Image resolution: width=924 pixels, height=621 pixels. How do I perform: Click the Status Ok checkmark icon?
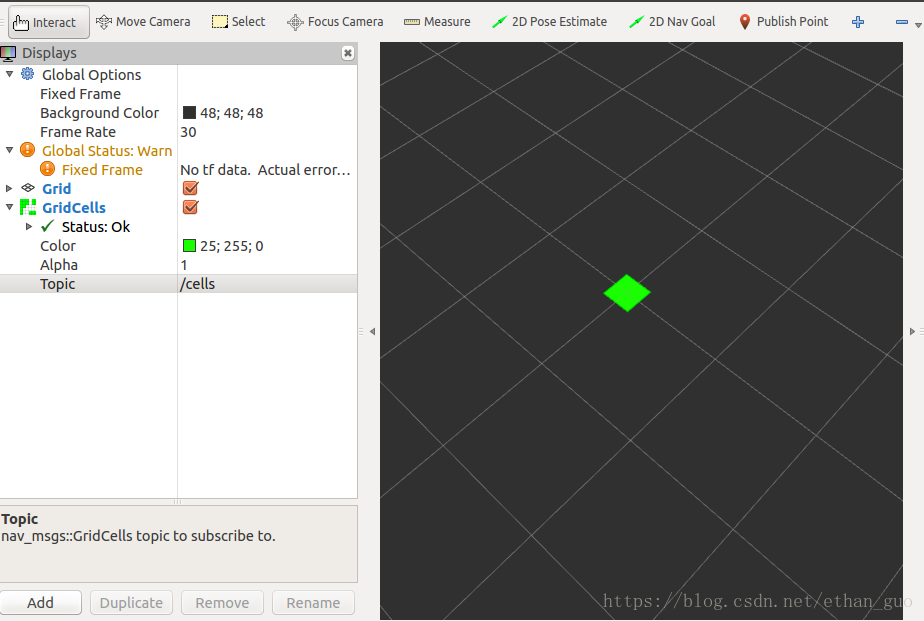(x=48, y=226)
